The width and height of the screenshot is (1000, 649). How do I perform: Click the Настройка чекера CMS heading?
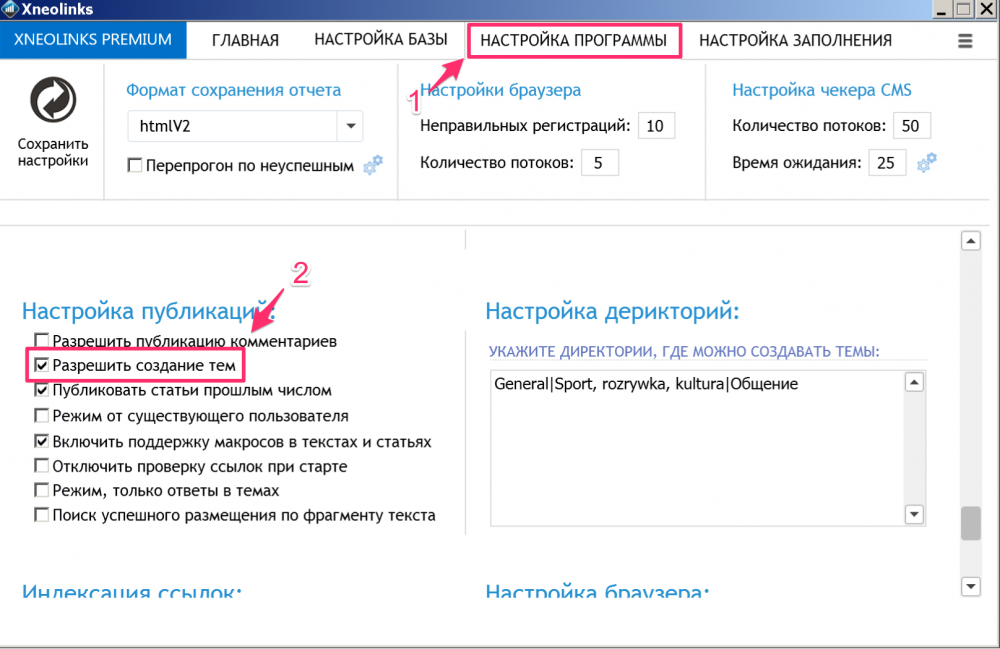821,90
